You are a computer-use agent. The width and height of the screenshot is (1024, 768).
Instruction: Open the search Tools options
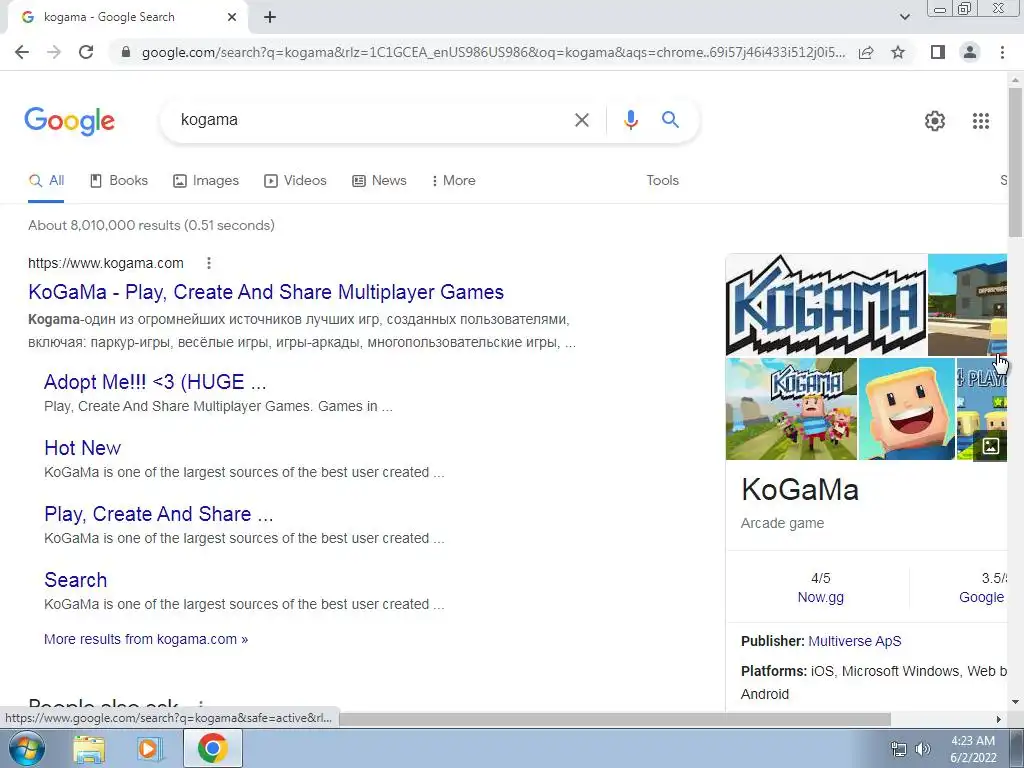point(662,181)
